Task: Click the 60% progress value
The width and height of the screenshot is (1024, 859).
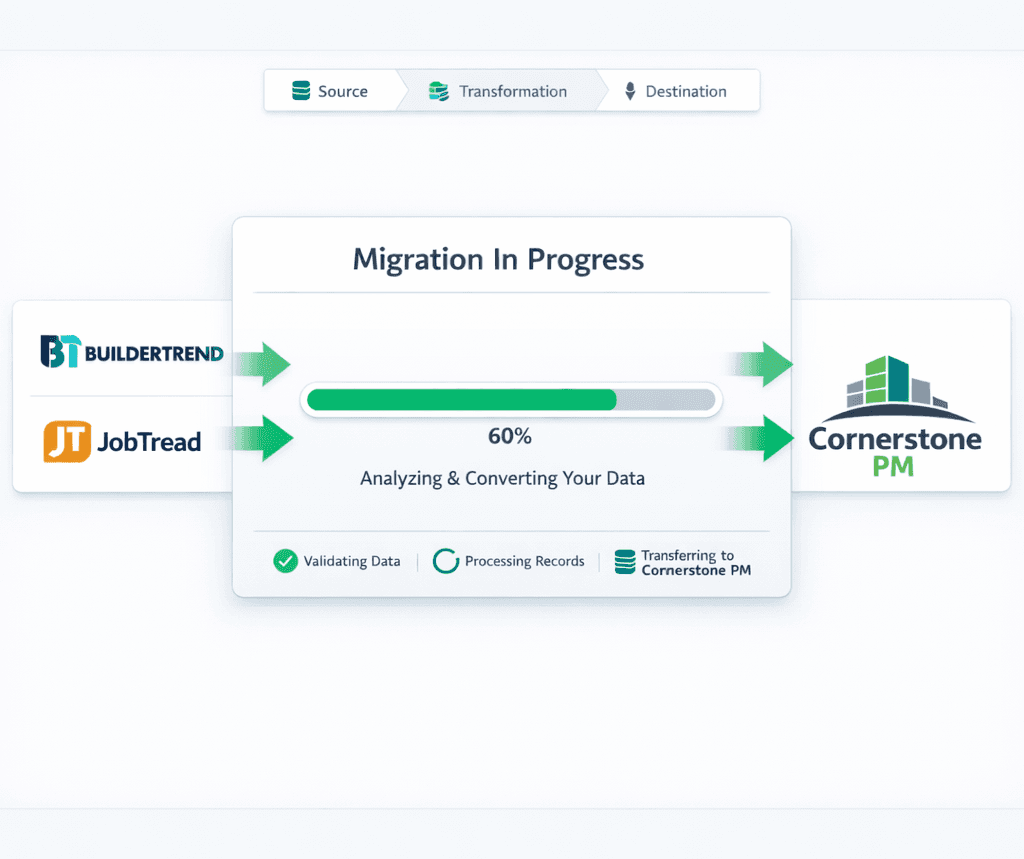Action: 510,436
